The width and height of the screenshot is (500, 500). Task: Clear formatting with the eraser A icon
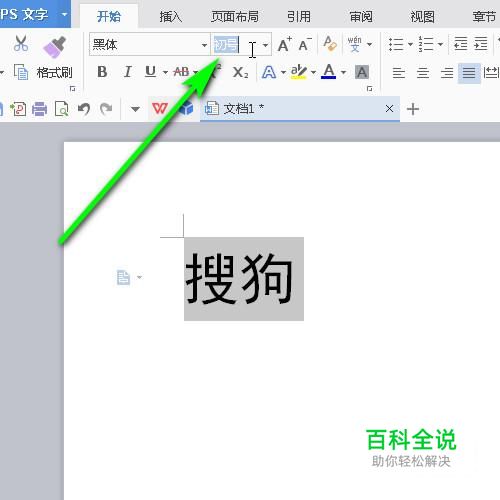click(330, 44)
